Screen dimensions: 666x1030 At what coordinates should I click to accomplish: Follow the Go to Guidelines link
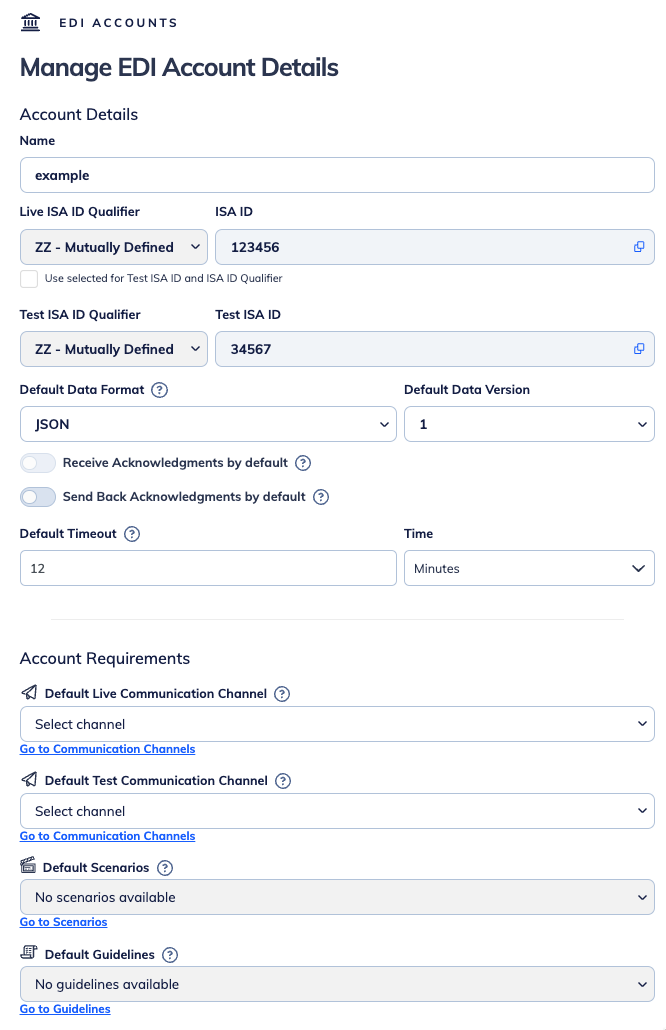point(65,1008)
